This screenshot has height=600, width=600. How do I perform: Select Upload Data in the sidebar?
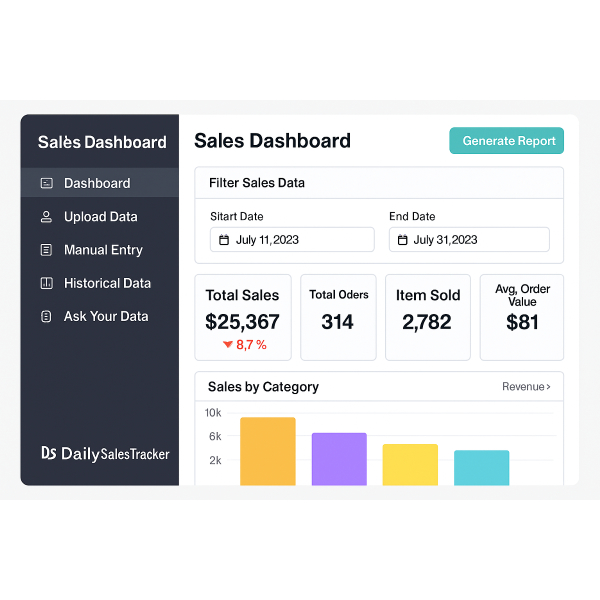[100, 217]
